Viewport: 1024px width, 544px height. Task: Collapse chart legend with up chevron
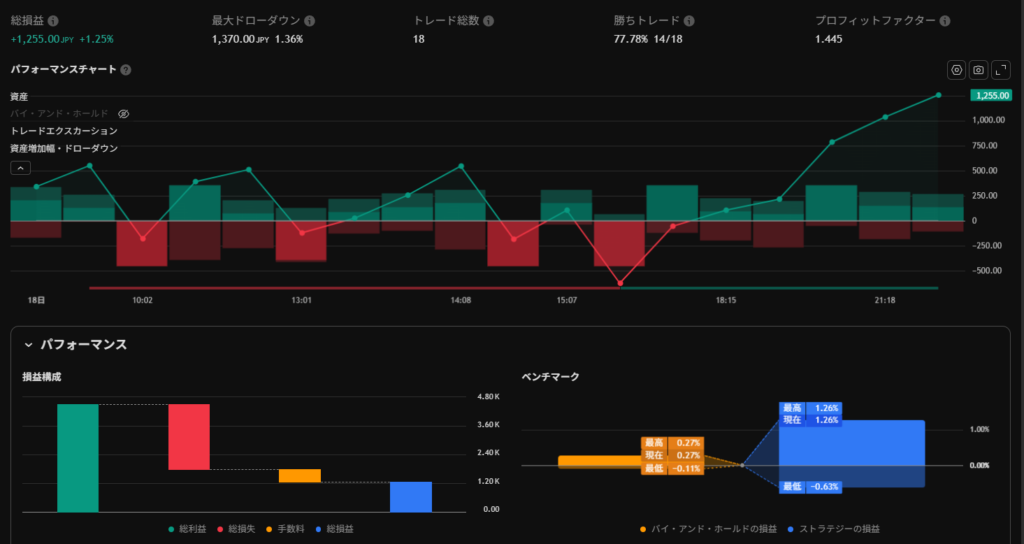pyautogui.click(x=20, y=168)
